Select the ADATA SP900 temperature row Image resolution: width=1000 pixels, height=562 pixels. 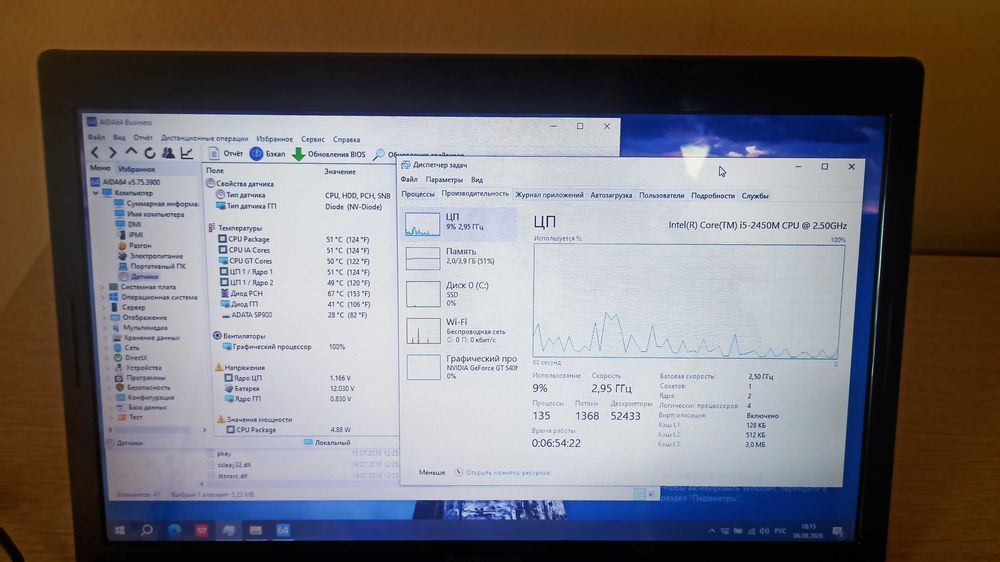click(295, 315)
